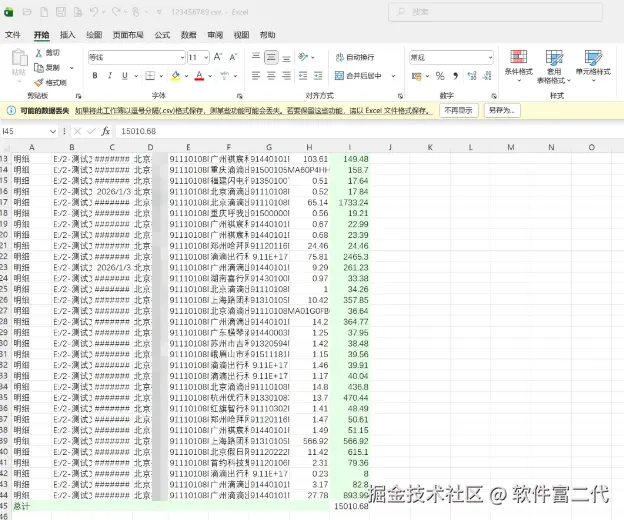Expand fill color dropdown arrow
The height and width of the screenshot is (520, 624).
point(186,76)
